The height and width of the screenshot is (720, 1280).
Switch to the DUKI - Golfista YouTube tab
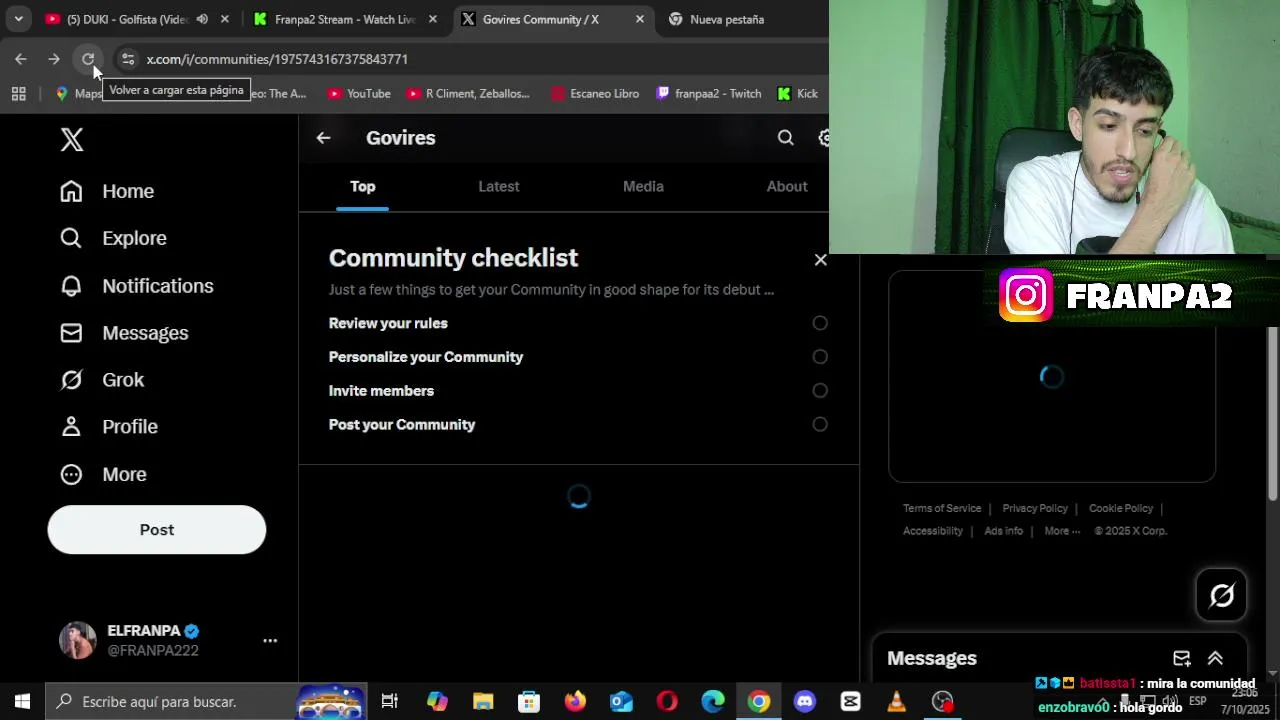tap(127, 19)
